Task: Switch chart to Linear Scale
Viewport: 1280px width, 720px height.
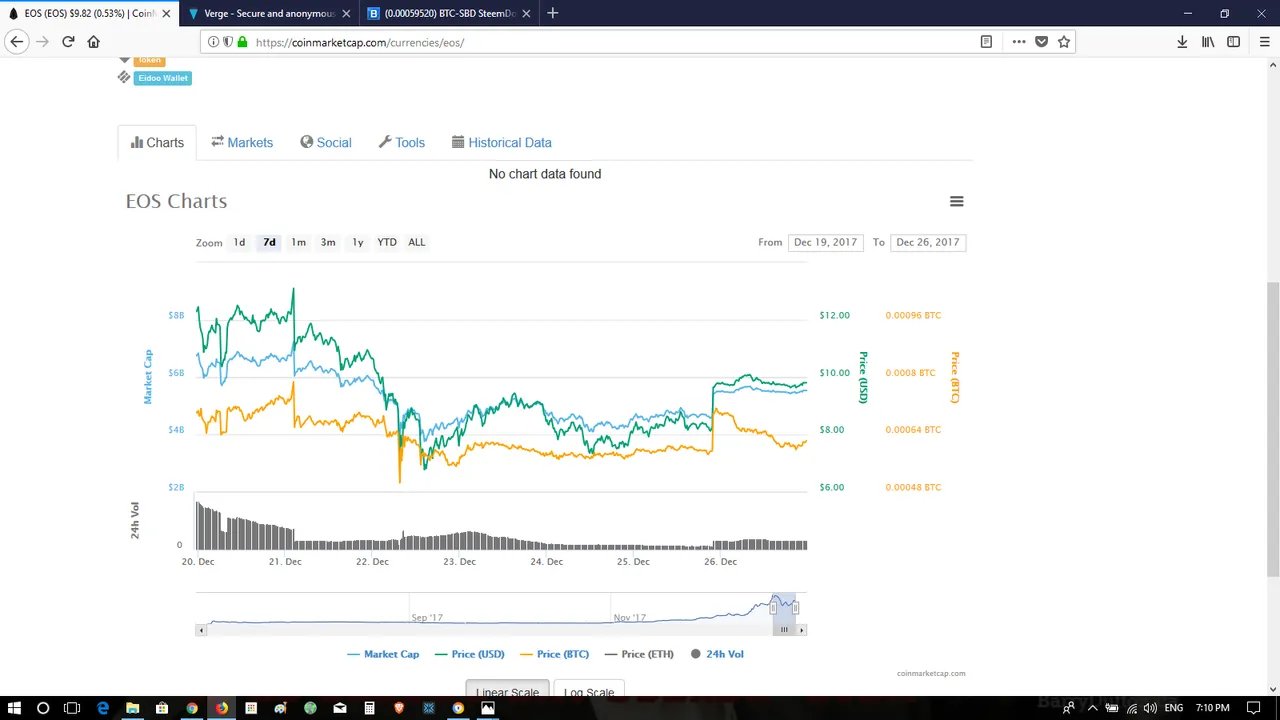Action: [x=507, y=689]
